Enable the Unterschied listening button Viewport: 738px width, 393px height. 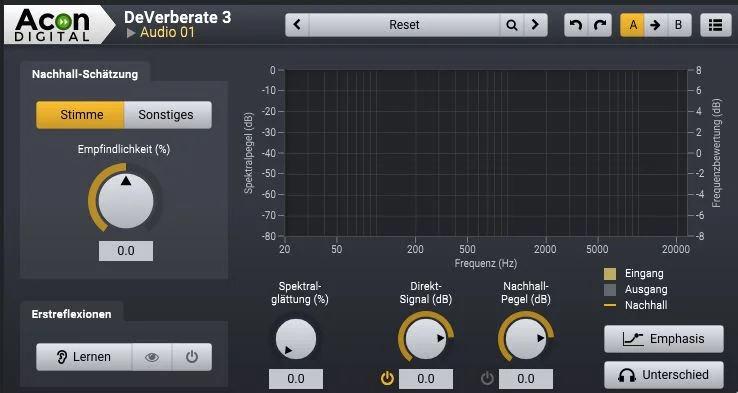coord(664,375)
